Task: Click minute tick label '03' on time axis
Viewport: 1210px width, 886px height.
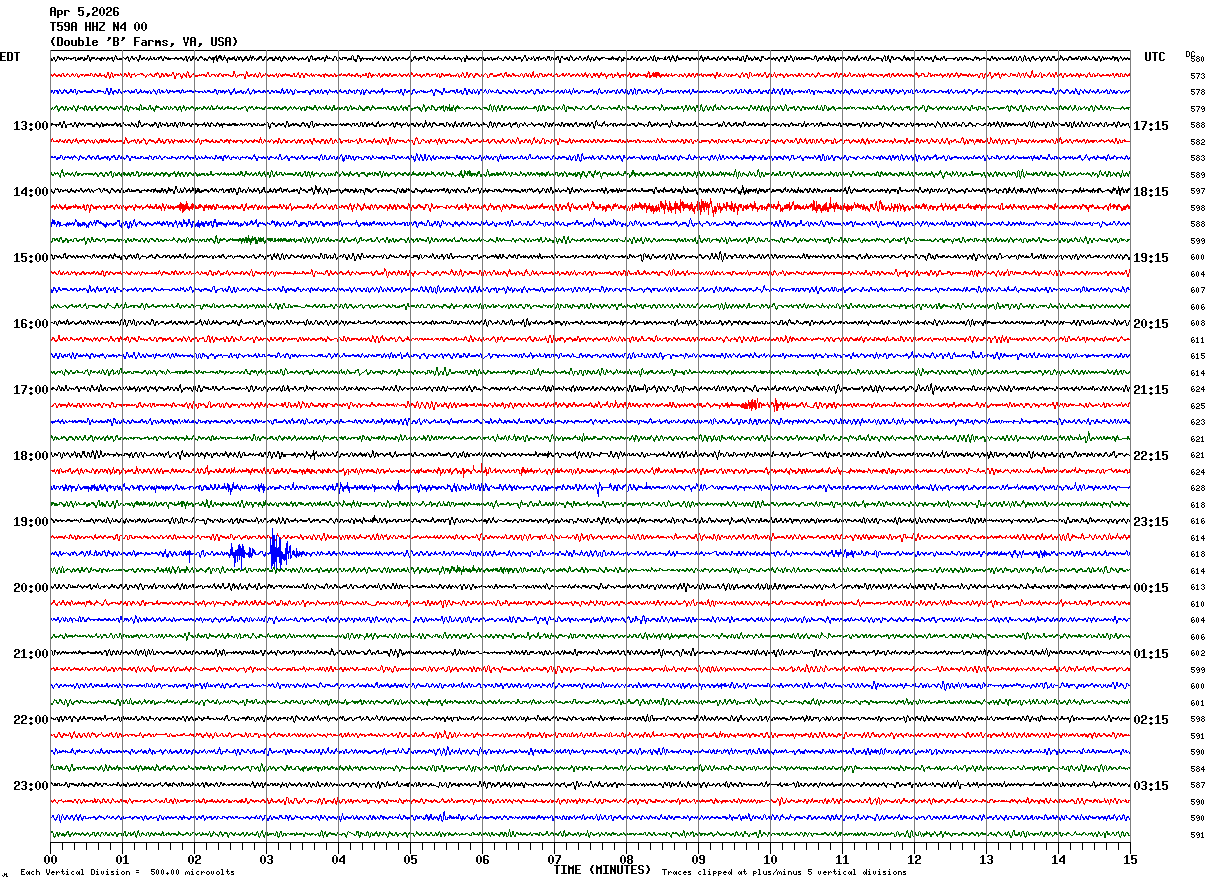Action: tap(266, 859)
